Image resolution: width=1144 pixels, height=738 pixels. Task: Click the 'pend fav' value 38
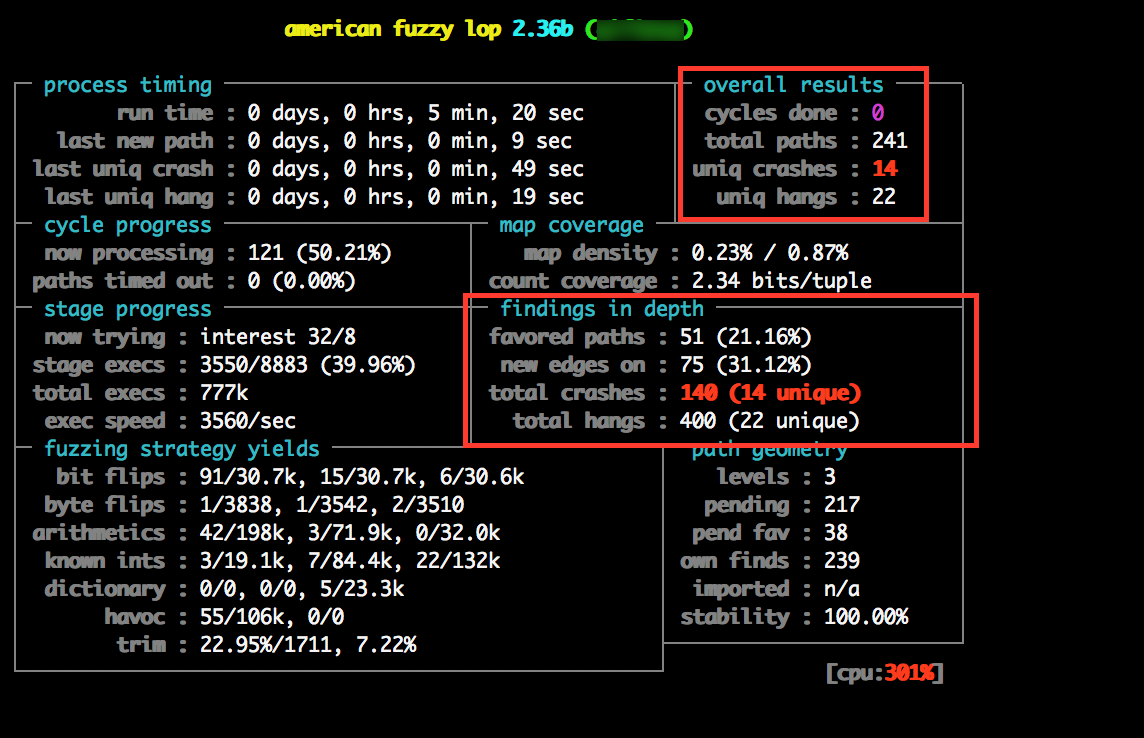click(x=835, y=533)
